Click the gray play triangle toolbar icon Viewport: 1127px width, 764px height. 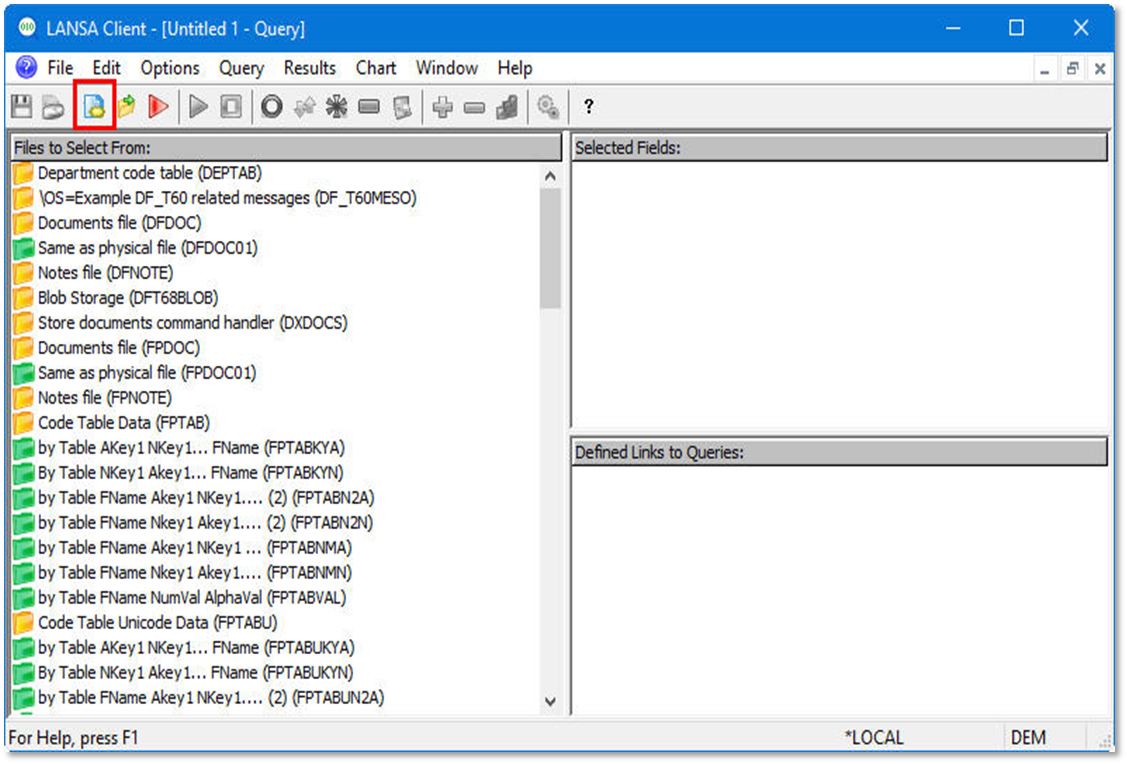click(198, 107)
